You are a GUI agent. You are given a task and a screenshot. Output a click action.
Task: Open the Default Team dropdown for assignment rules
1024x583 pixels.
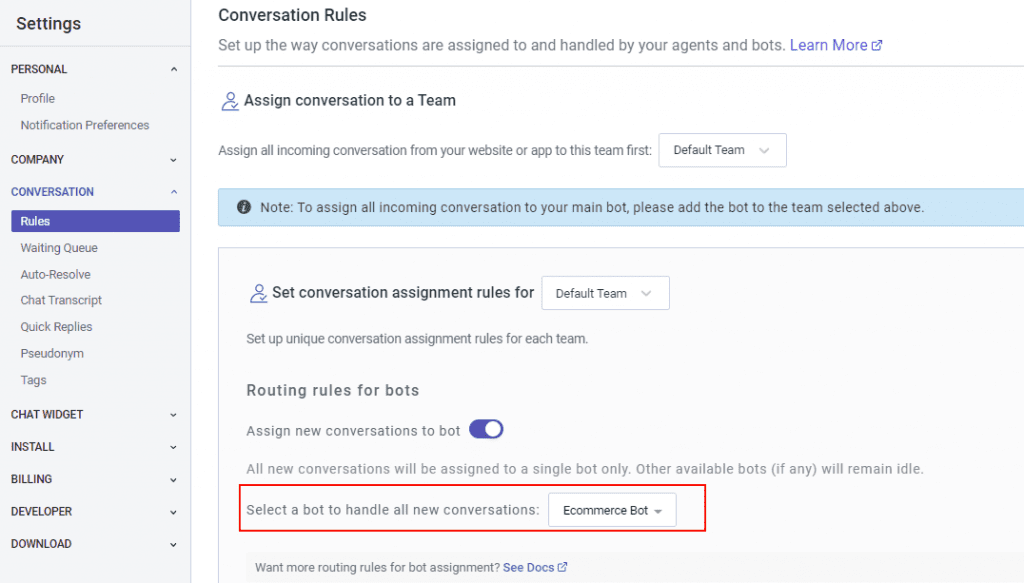click(605, 293)
